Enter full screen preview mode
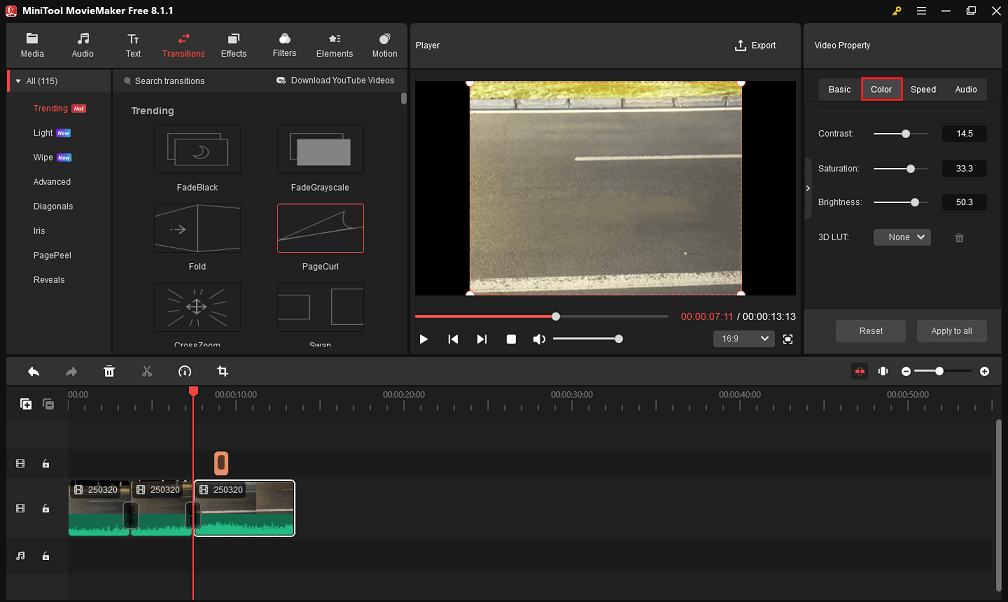Image resolution: width=1008 pixels, height=602 pixels. (788, 339)
